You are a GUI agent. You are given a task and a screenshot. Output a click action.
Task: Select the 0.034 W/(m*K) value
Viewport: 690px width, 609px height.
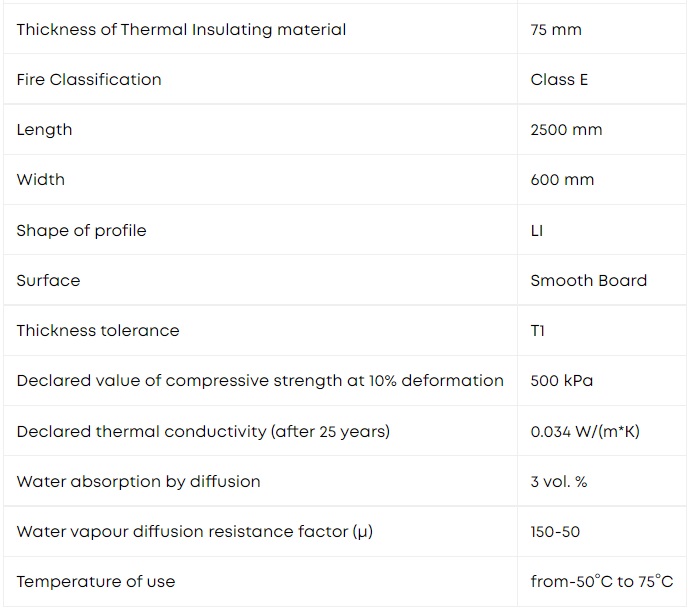point(585,432)
